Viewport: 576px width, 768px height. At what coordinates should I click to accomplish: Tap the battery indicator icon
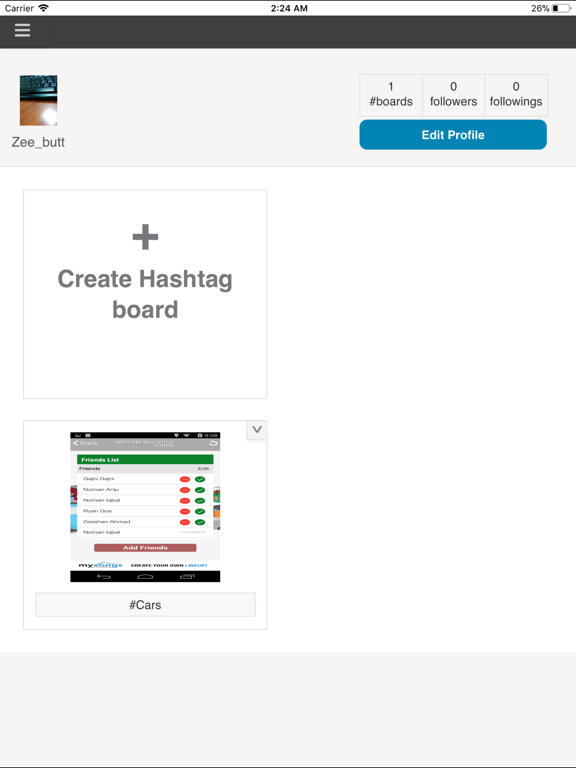coord(561,8)
